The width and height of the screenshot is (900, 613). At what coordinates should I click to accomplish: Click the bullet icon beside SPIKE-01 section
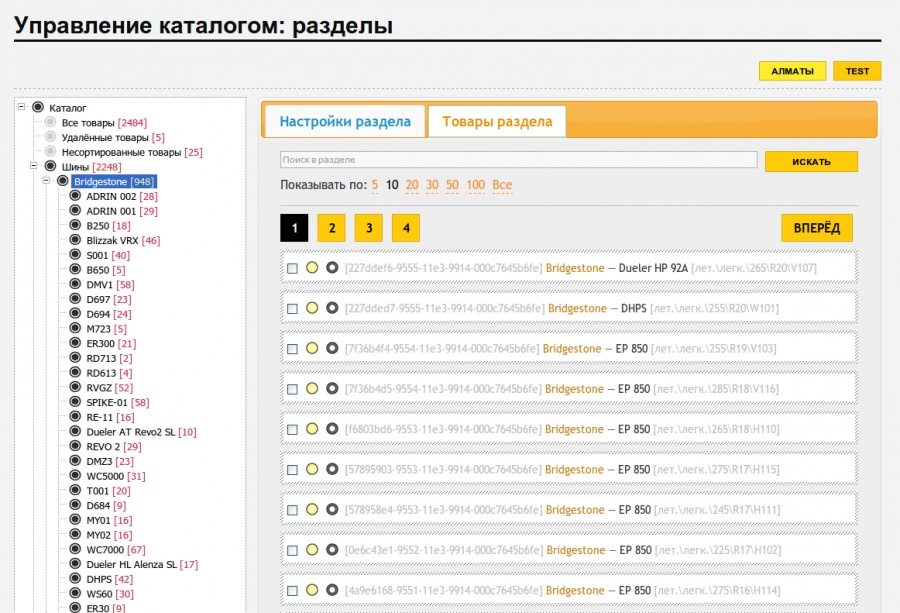coord(76,402)
